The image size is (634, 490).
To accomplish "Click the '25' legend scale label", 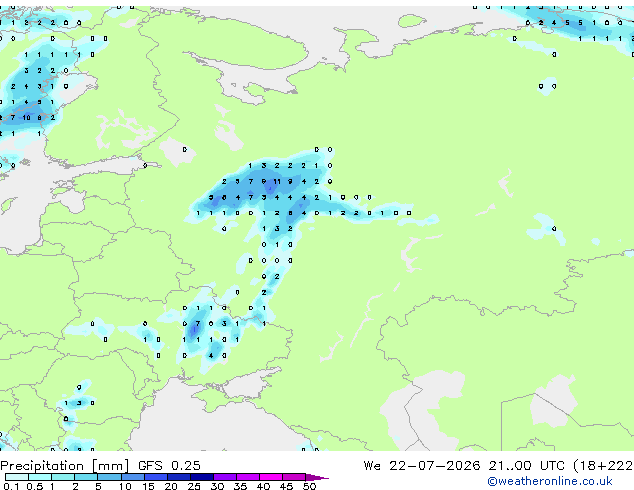I will point(194,486).
